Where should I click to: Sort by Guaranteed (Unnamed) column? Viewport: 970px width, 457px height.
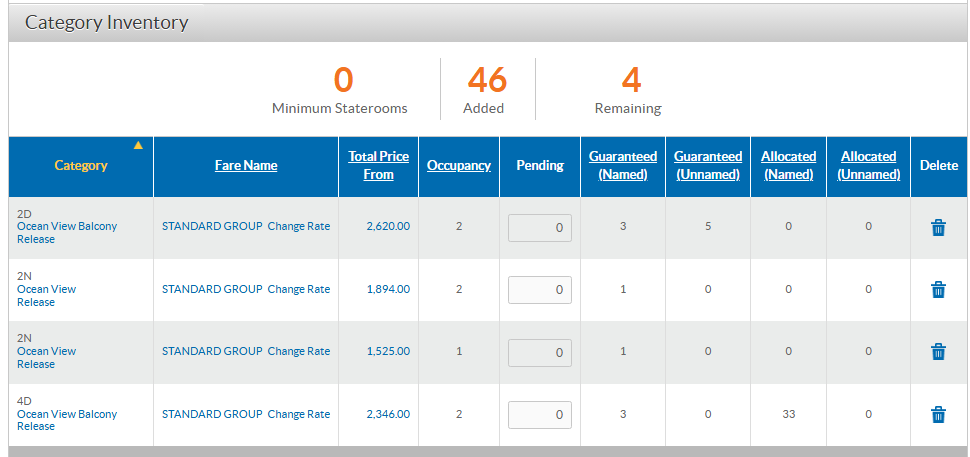[708, 165]
